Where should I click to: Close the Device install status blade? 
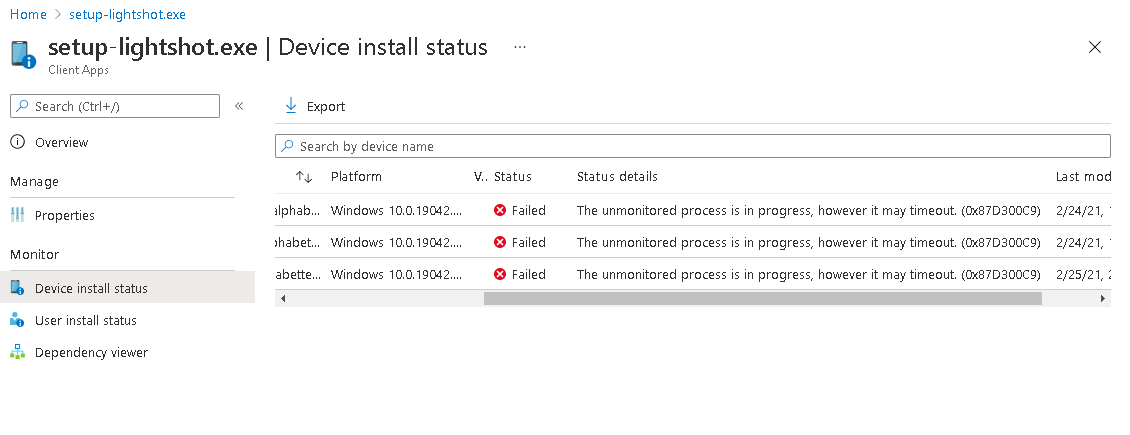[x=1095, y=47]
